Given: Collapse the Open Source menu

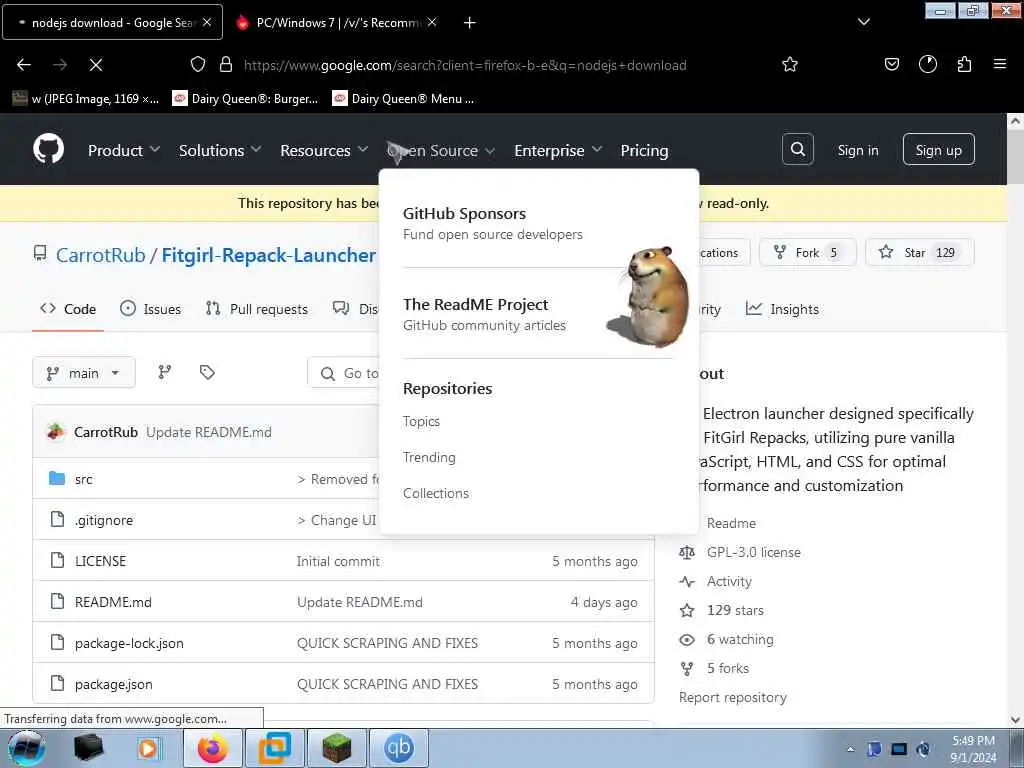Looking at the screenshot, I should 441,150.
